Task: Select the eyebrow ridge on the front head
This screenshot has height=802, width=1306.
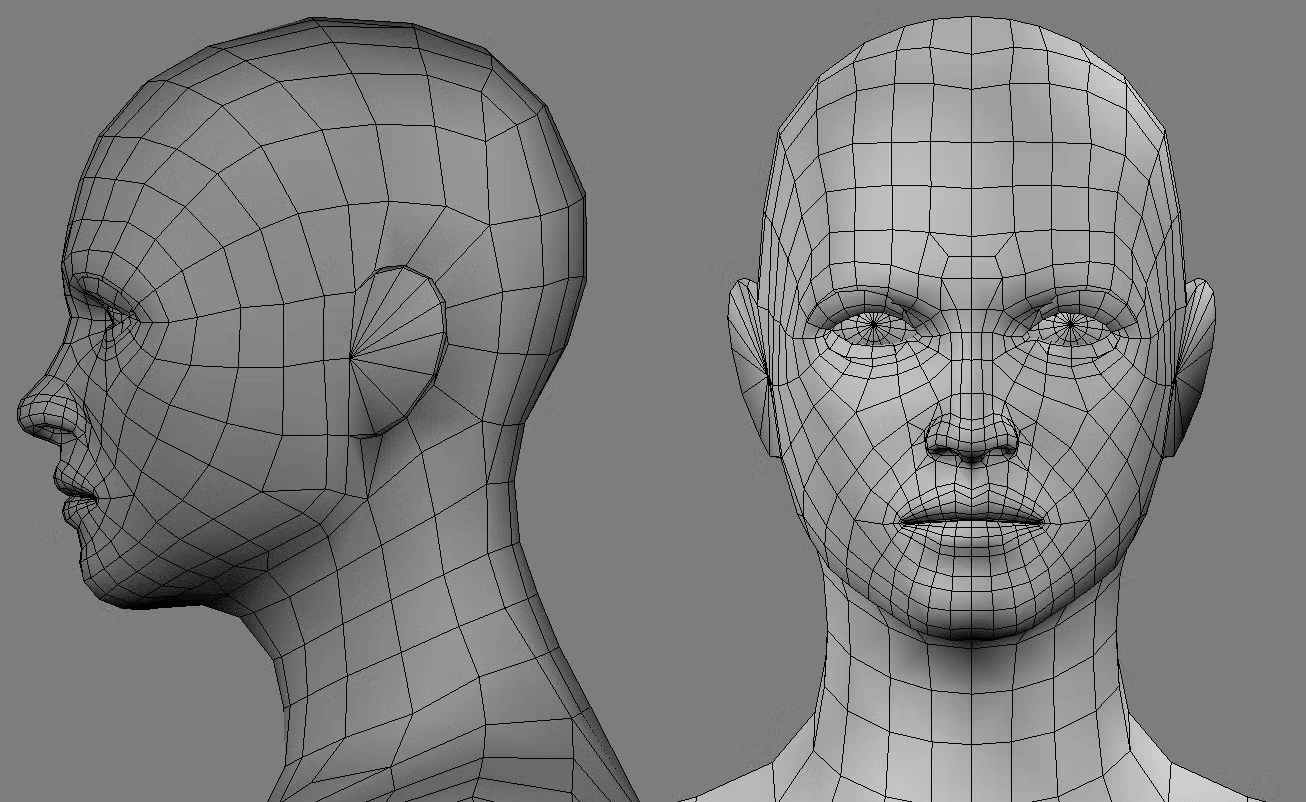Action: [x=873, y=290]
